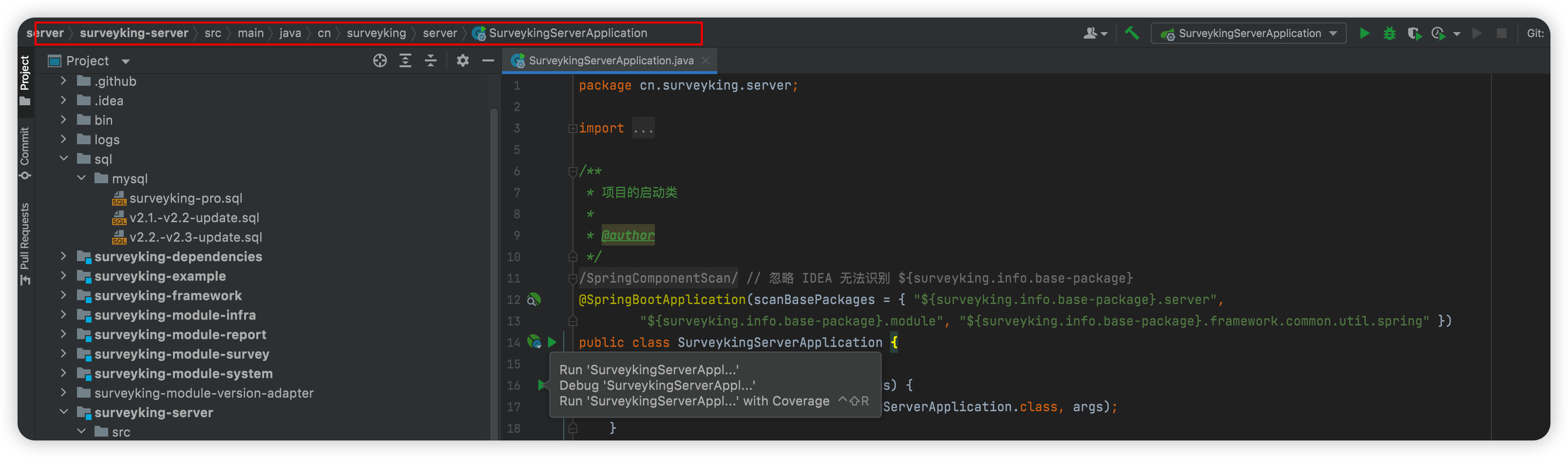Expand the logs folder
The width and height of the screenshot is (1568, 458).
[63, 139]
